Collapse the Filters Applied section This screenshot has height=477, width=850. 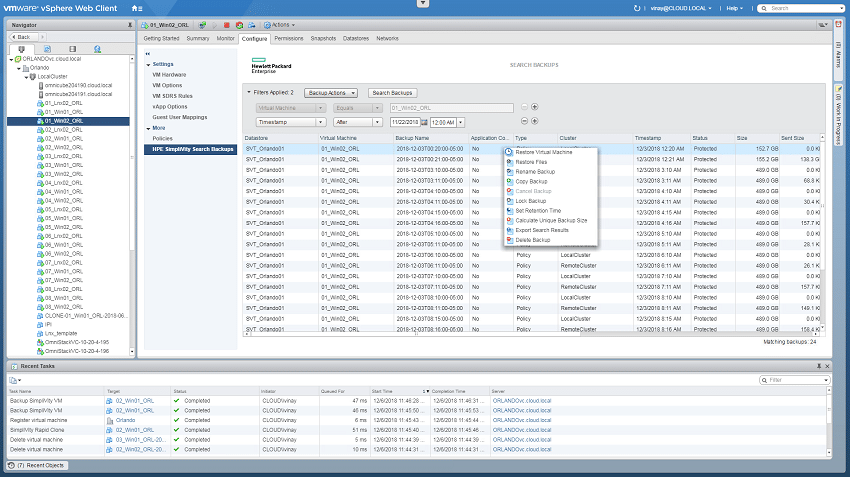pos(249,92)
